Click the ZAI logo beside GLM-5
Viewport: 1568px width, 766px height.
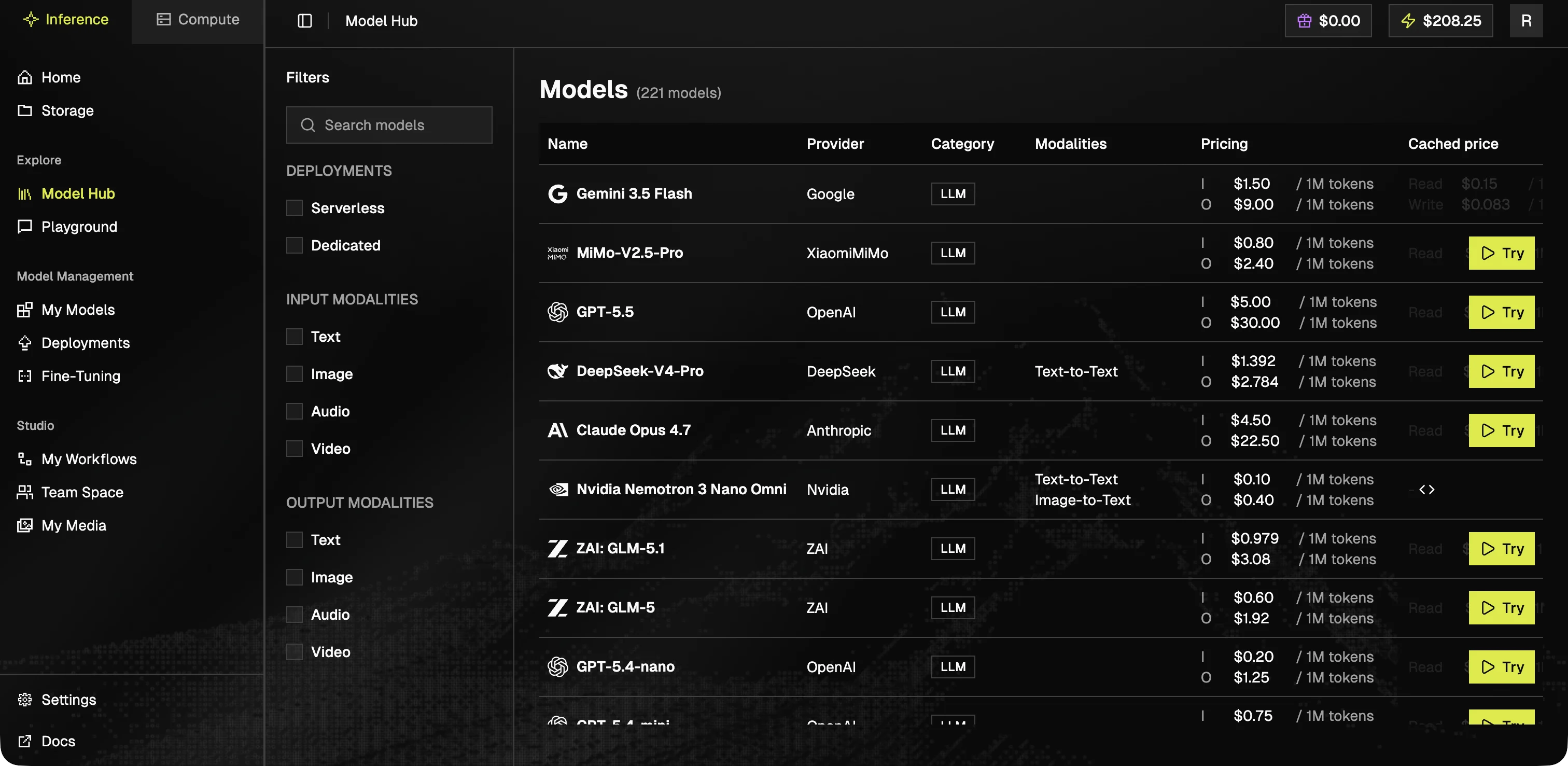557,607
